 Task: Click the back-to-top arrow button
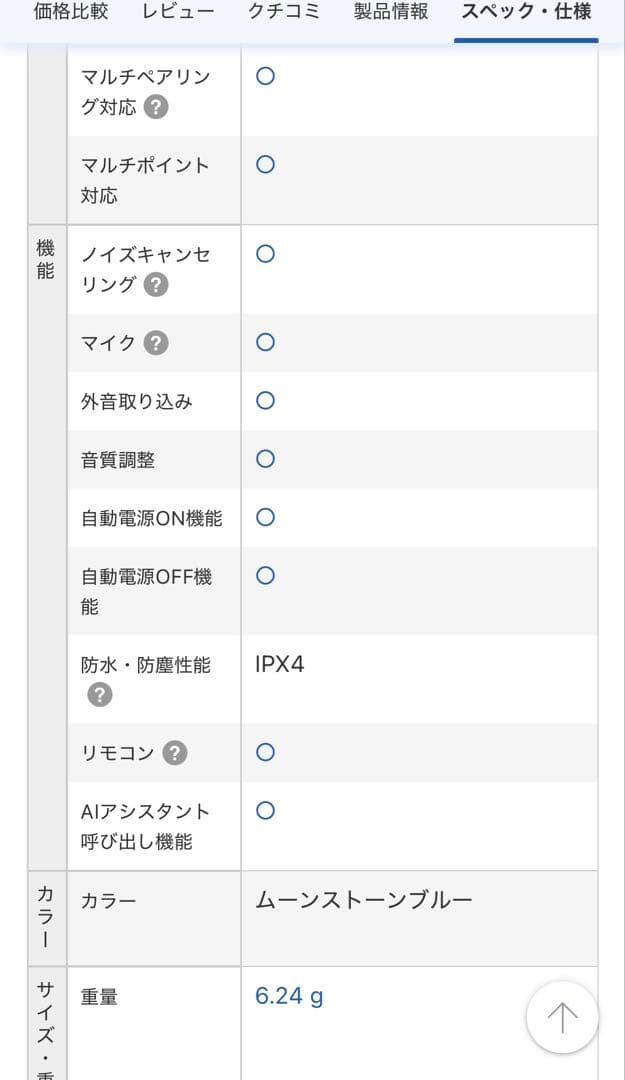click(x=562, y=1017)
